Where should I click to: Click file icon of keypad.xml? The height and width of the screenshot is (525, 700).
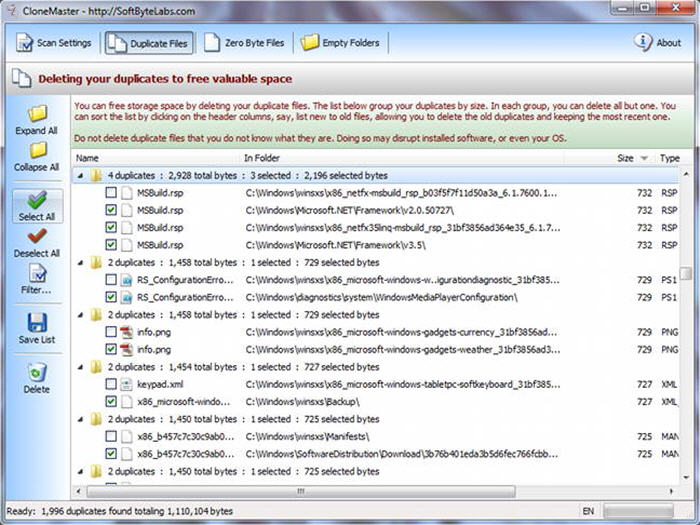click(127, 384)
